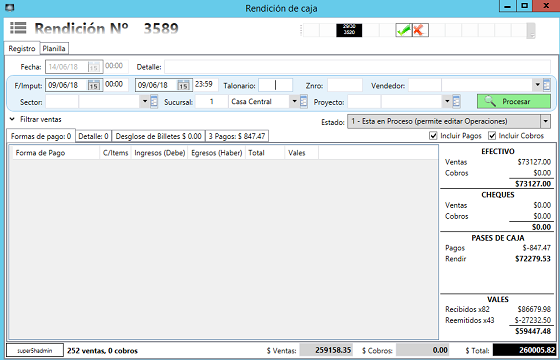560x360 pixels.
Task: Click the Rendir amount $72279.53
Action: click(x=532, y=259)
